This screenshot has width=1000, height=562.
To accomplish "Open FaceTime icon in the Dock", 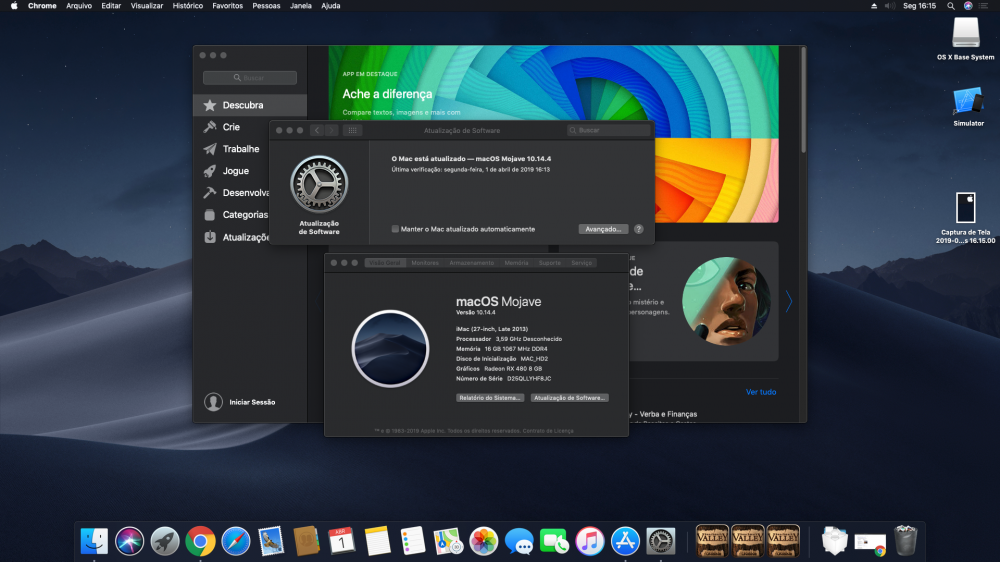I will point(554,541).
